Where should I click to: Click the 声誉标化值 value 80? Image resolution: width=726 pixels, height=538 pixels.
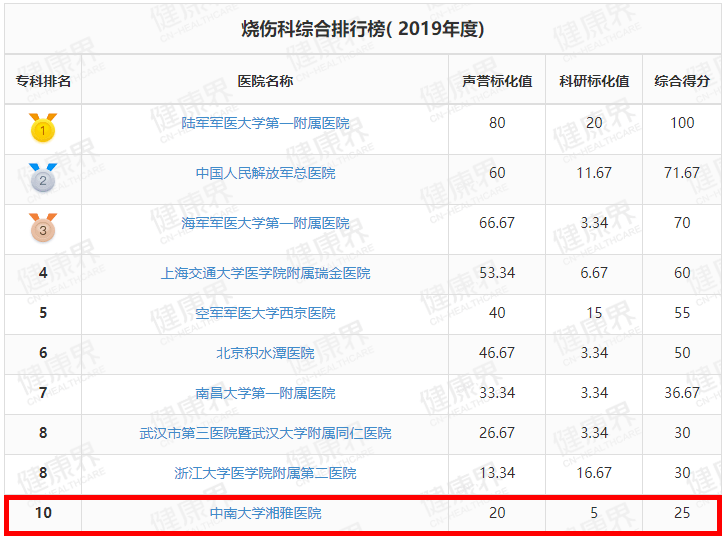pyautogui.click(x=497, y=123)
